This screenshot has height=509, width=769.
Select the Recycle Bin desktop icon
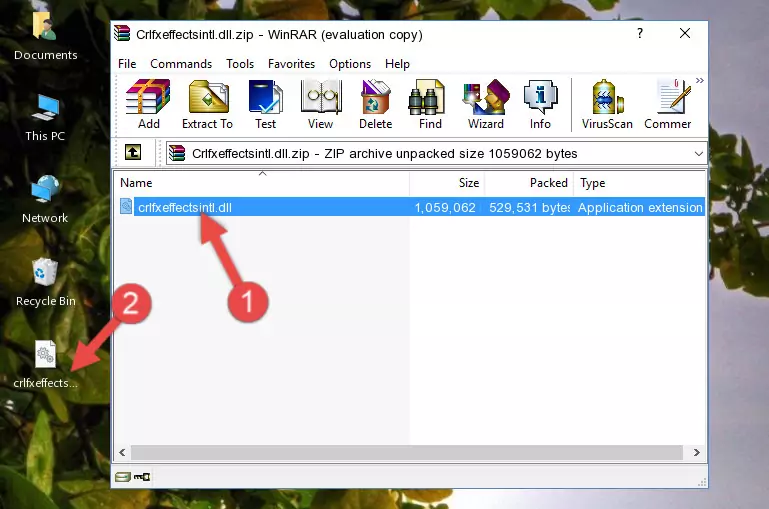46,282
